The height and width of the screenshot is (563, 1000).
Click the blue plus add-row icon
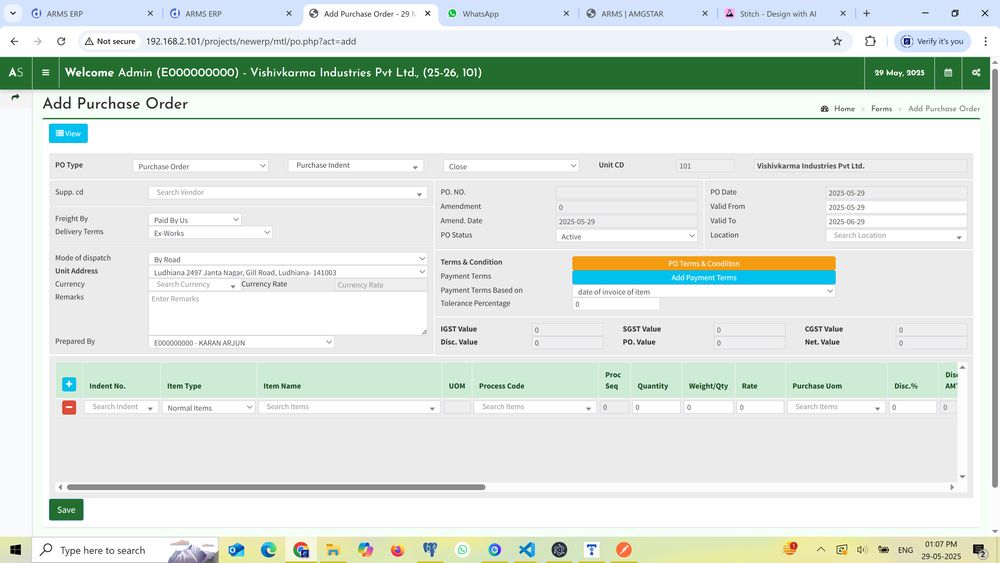[69, 385]
